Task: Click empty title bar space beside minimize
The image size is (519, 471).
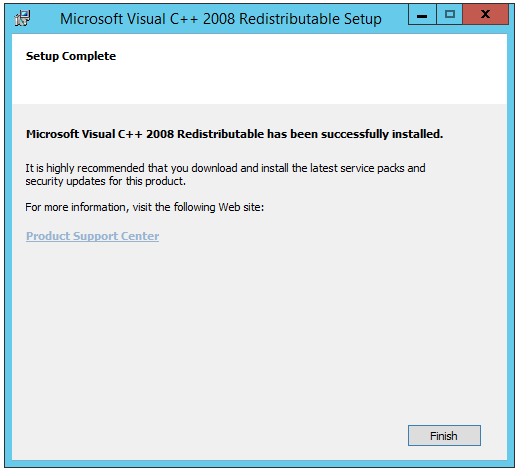Action: pyautogui.click(x=395, y=18)
